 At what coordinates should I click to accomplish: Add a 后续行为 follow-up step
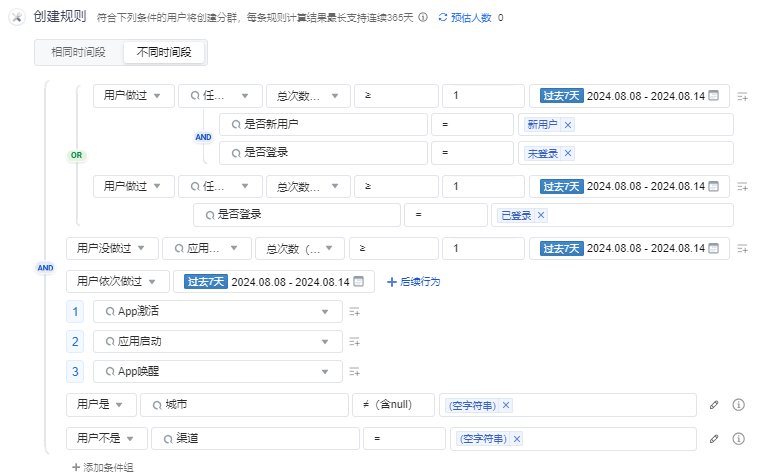coord(414,282)
